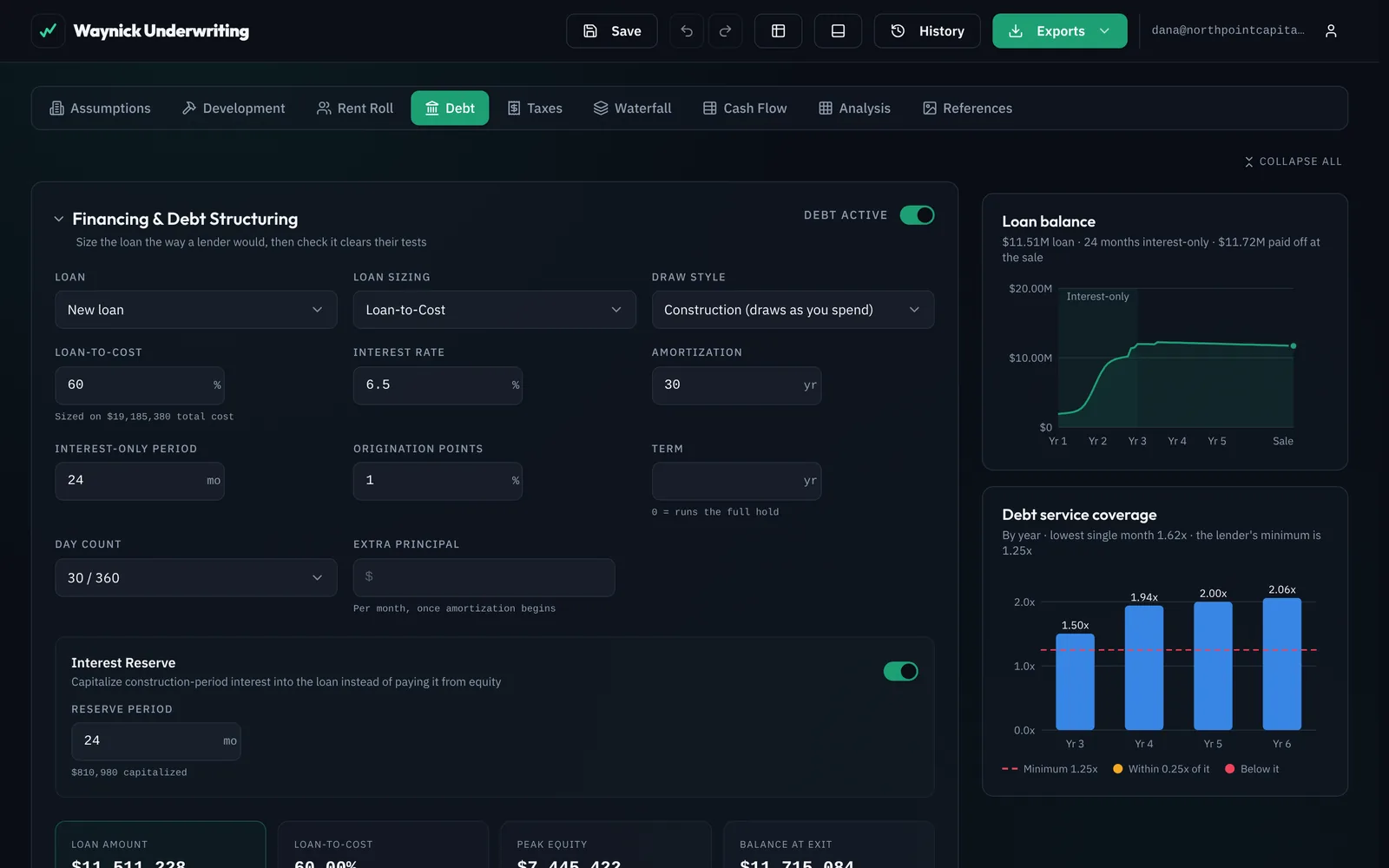The image size is (1389, 868).
Task: Click the undo arrow icon
Action: [687, 31]
